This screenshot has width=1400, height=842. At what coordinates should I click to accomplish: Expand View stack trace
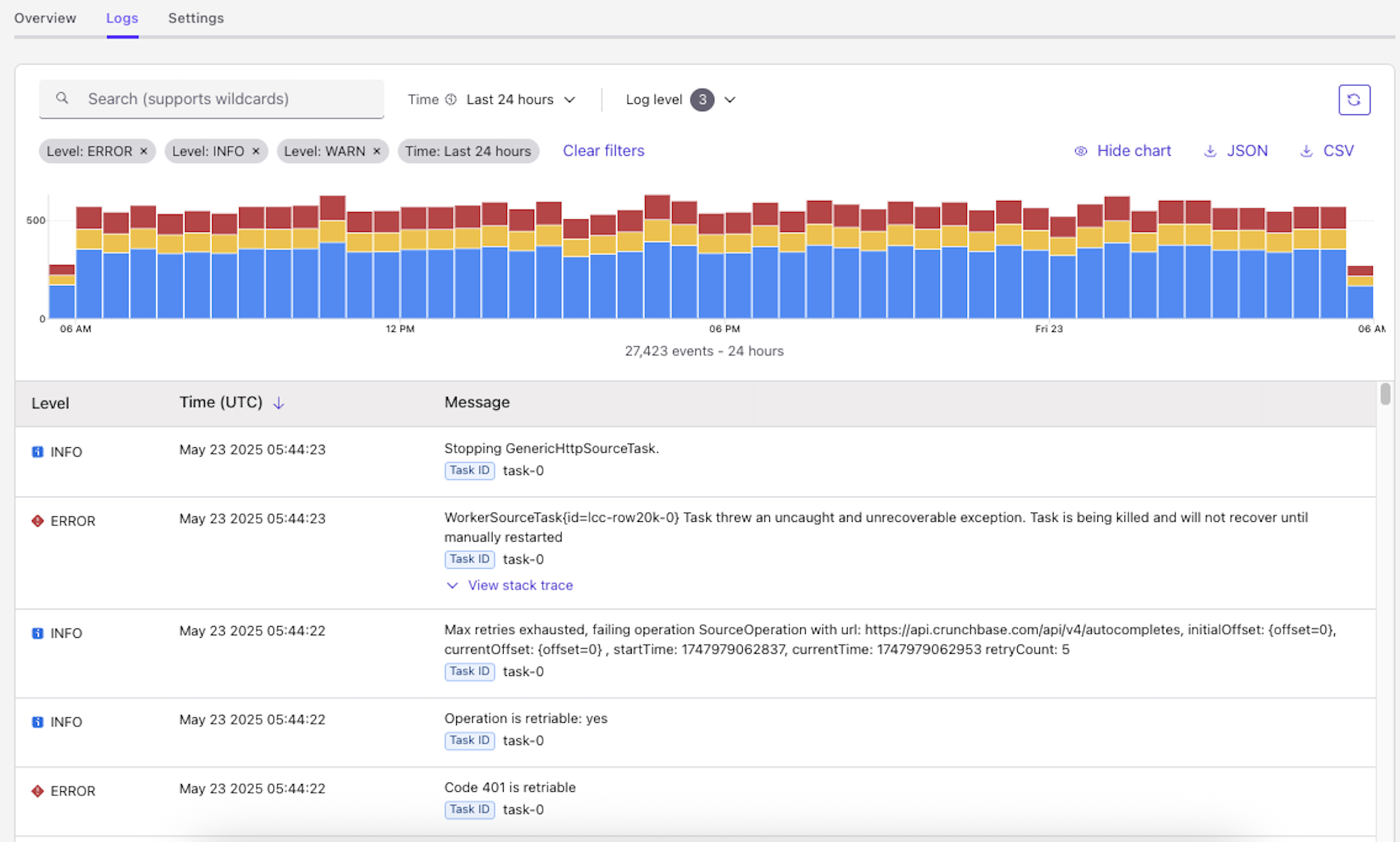[520, 585]
